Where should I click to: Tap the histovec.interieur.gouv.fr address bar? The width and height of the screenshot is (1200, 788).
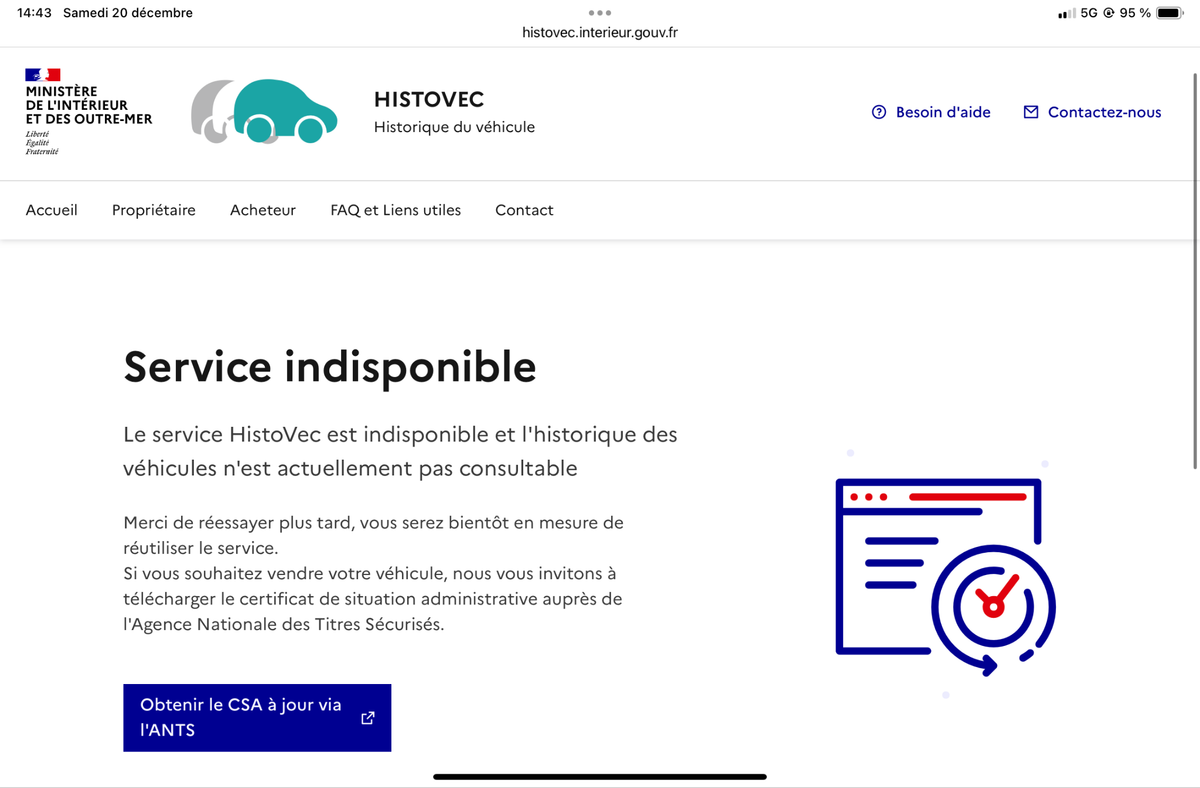coord(600,32)
